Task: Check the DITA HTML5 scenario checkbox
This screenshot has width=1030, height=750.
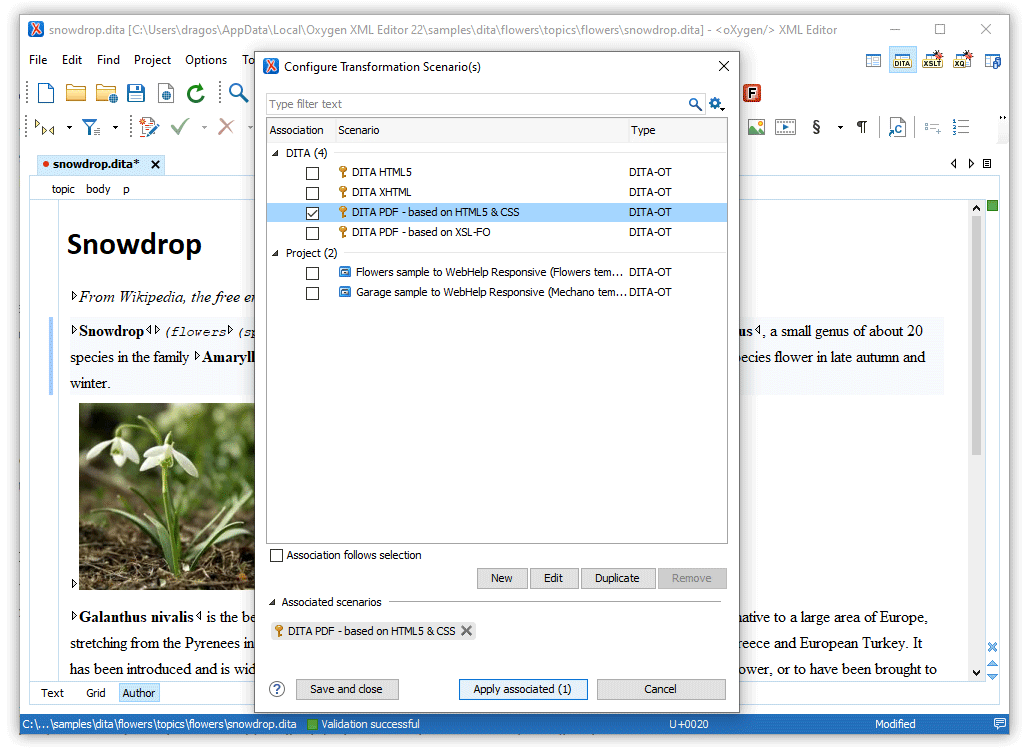Action: pos(313,173)
